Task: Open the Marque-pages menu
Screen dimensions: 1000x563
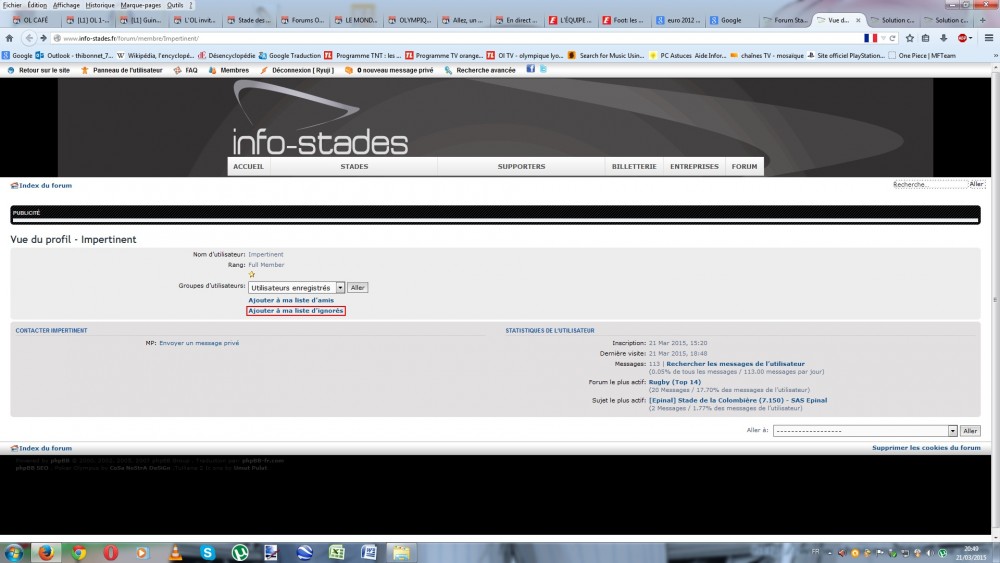Action: pos(141,5)
